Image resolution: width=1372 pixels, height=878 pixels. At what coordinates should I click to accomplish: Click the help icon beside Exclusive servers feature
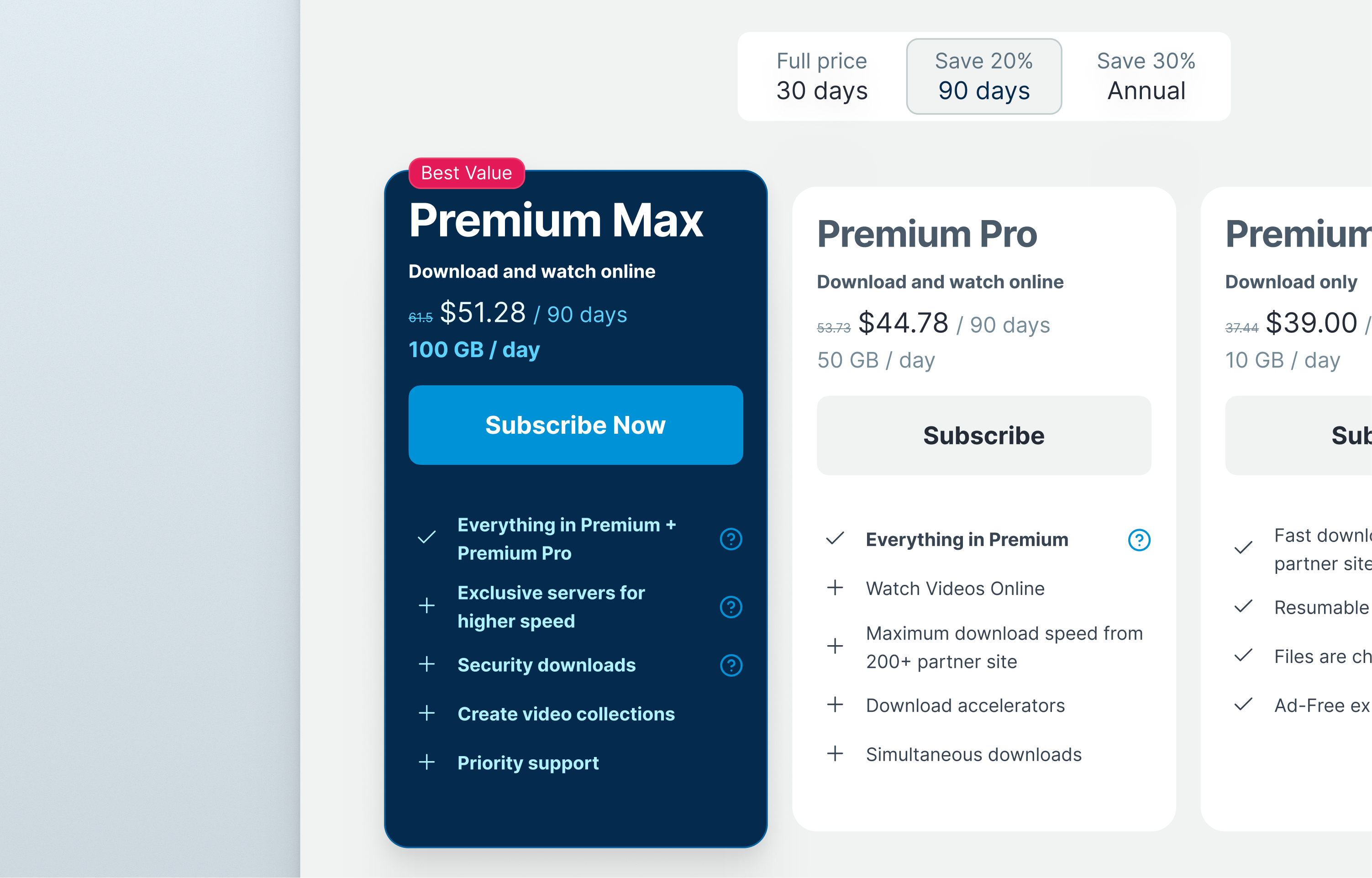pos(731,607)
